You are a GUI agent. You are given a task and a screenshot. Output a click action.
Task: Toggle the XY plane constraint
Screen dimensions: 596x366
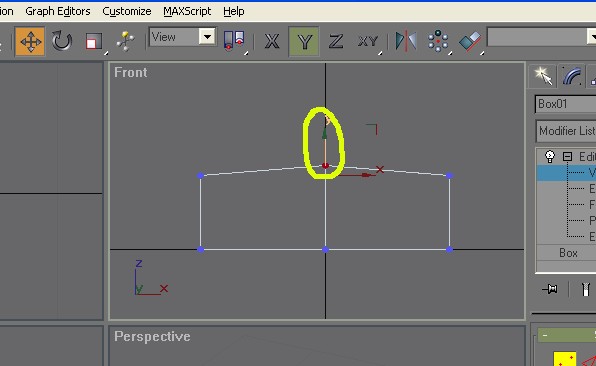click(x=368, y=41)
